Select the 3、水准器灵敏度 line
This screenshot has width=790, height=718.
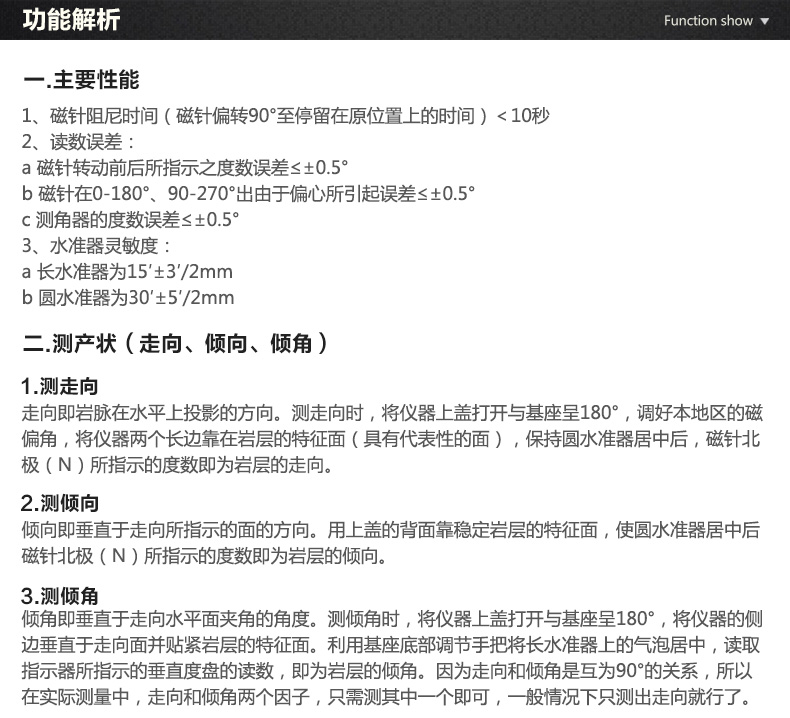pyautogui.click(x=97, y=245)
